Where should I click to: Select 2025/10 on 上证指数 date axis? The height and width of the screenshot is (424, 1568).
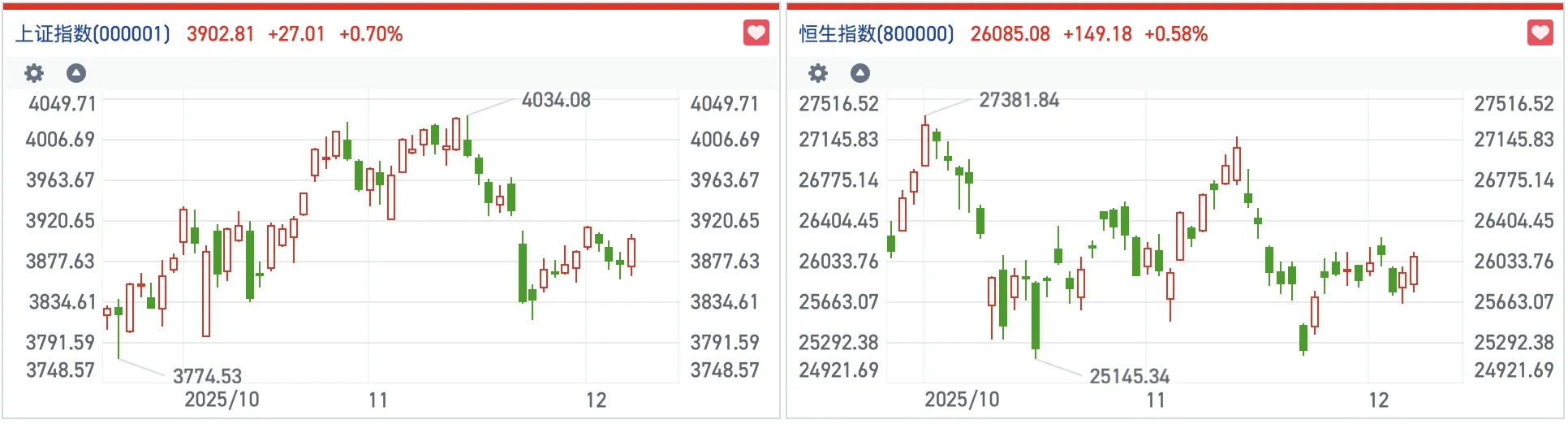coord(222,400)
